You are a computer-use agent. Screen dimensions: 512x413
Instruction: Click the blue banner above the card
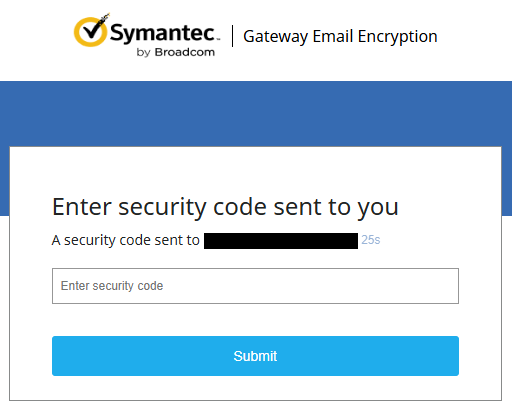(256, 113)
